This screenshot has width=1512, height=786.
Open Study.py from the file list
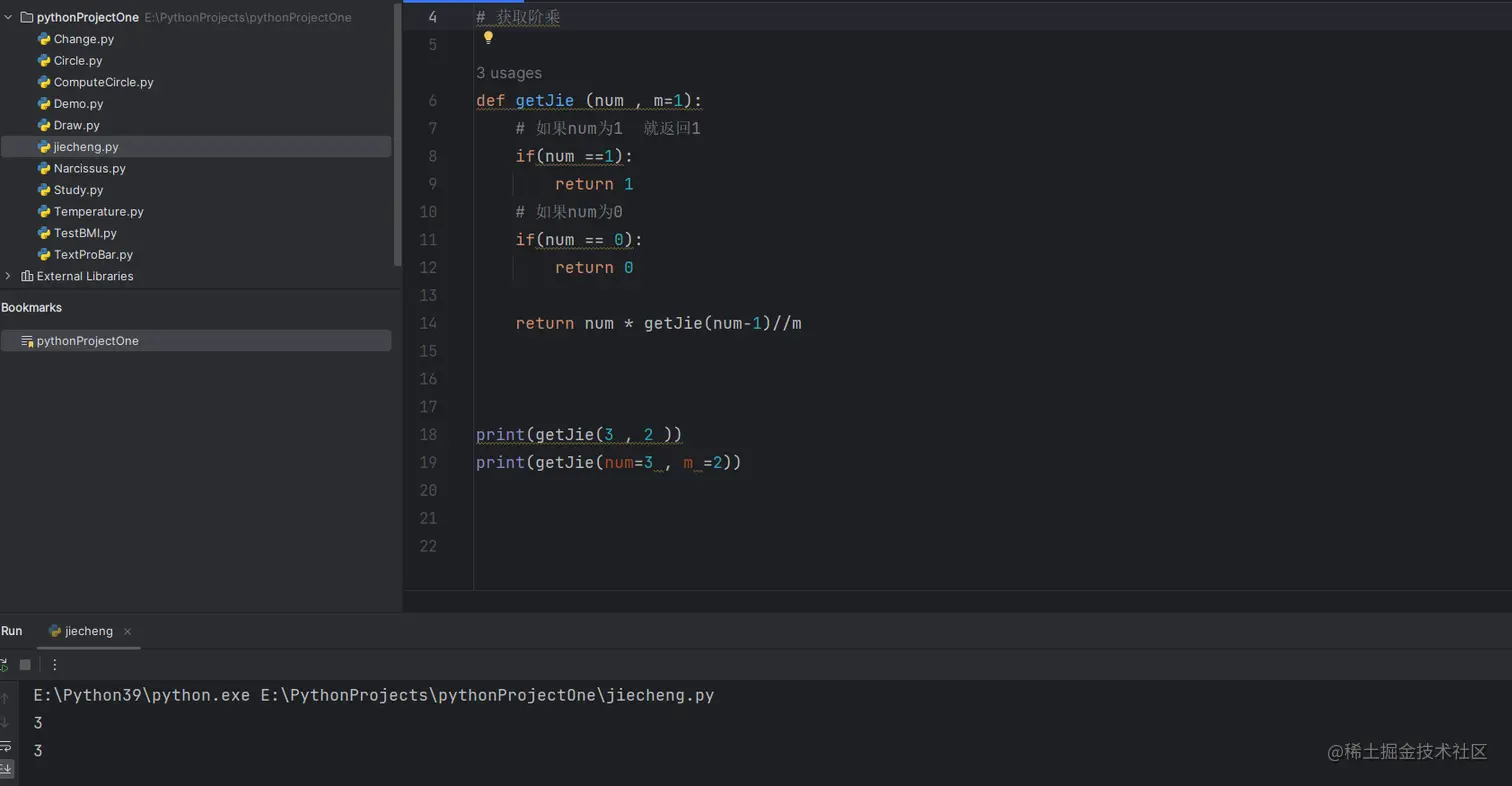78,190
